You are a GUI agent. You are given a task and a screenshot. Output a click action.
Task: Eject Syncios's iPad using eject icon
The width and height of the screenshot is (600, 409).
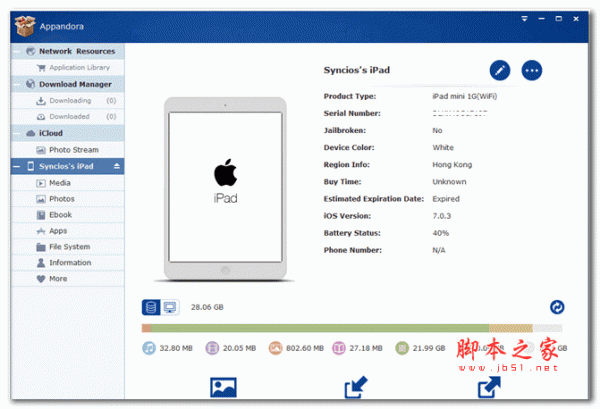coord(117,166)
